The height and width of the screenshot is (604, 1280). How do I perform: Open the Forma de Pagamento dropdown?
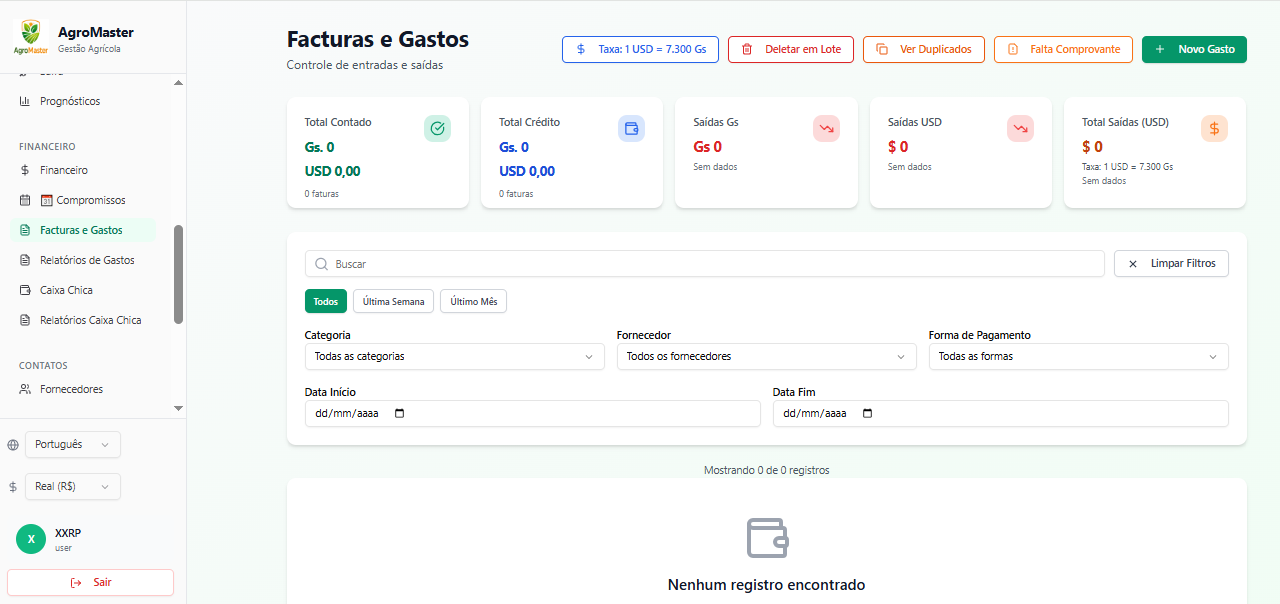tap(1078, 357)
